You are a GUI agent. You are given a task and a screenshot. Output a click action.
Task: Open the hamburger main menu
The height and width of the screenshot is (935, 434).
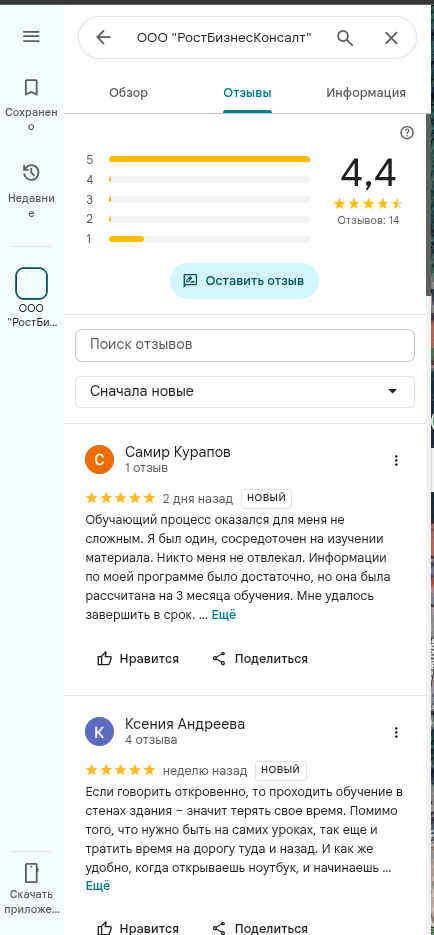coord(31,36)
